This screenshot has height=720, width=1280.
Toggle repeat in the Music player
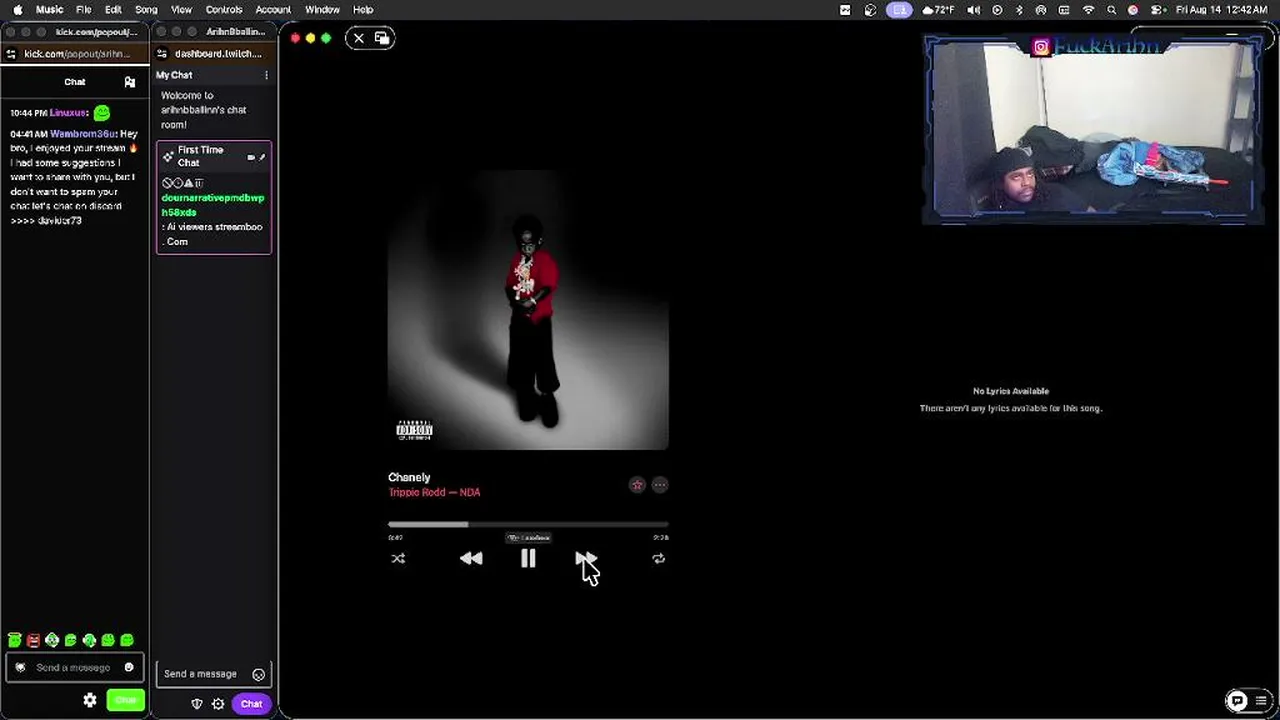tap(658, 559)
